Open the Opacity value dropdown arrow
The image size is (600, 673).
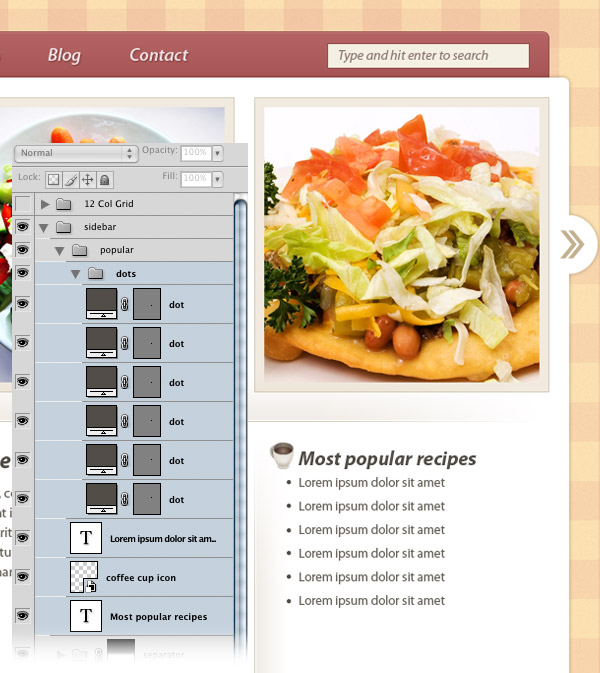[218, 152]
